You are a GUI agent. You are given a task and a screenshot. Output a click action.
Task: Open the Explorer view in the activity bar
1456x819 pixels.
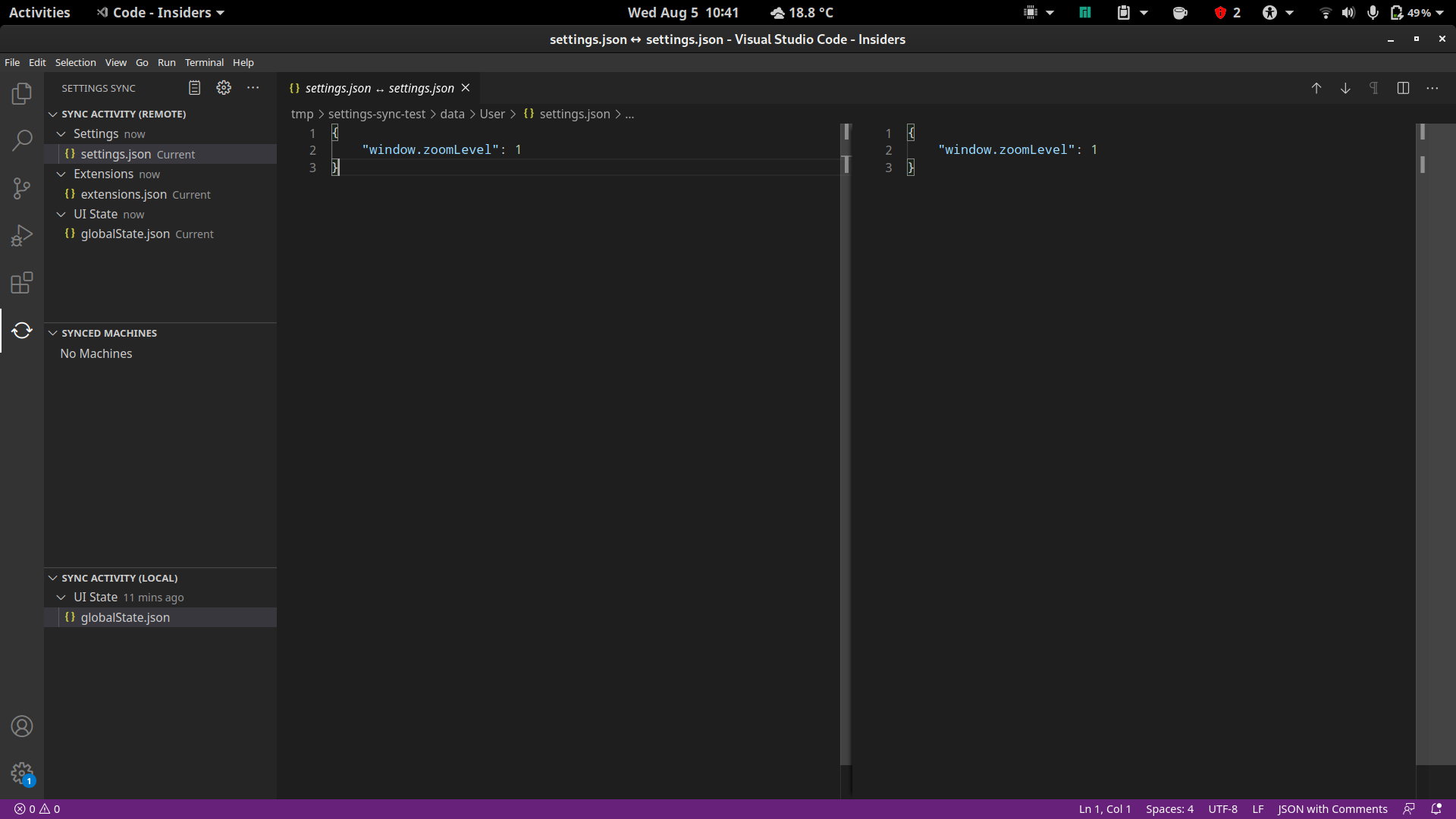(x=22, y=93)
